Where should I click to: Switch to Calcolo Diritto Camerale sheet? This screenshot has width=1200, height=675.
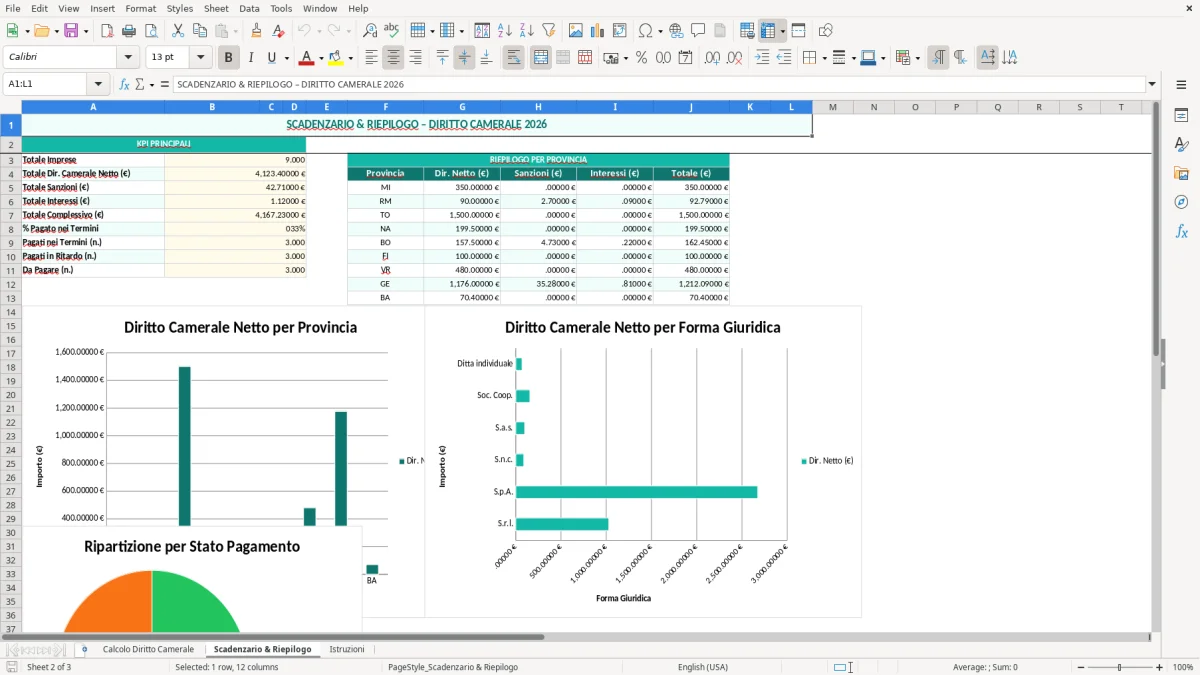148,649
